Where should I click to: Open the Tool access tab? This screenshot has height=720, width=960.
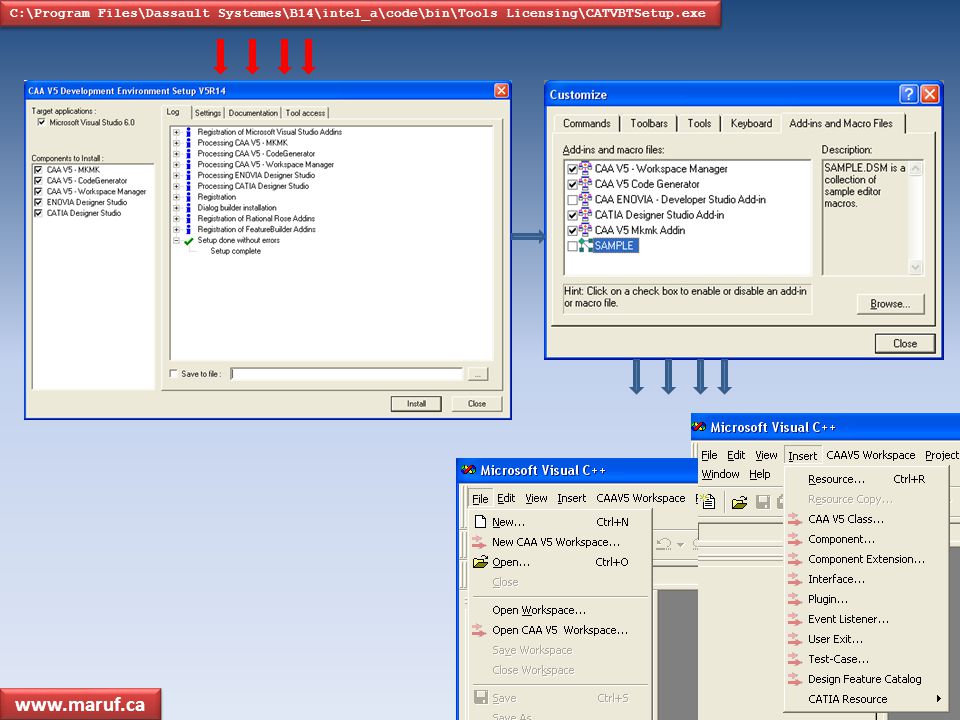tap(305, 113)
